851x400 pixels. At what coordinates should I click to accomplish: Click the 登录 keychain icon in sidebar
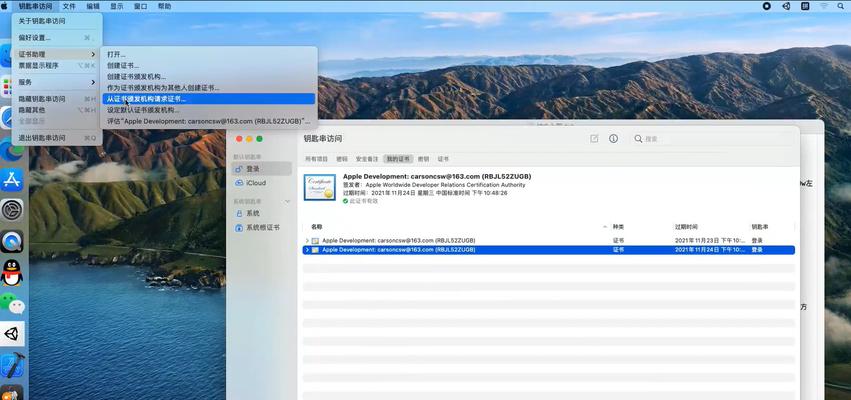[x=239, y=169]
